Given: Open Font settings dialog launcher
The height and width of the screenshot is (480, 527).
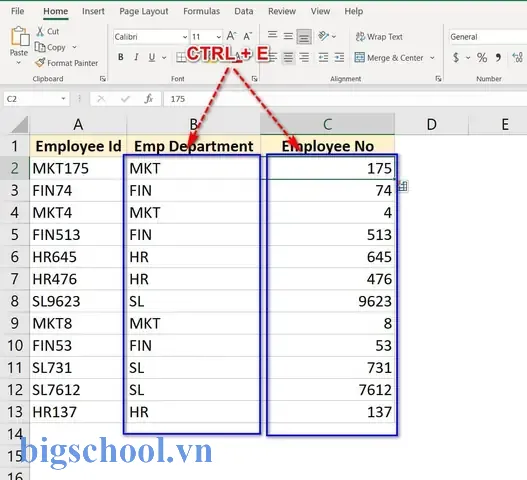Looking at the screenshot, I should coord(254,79).
